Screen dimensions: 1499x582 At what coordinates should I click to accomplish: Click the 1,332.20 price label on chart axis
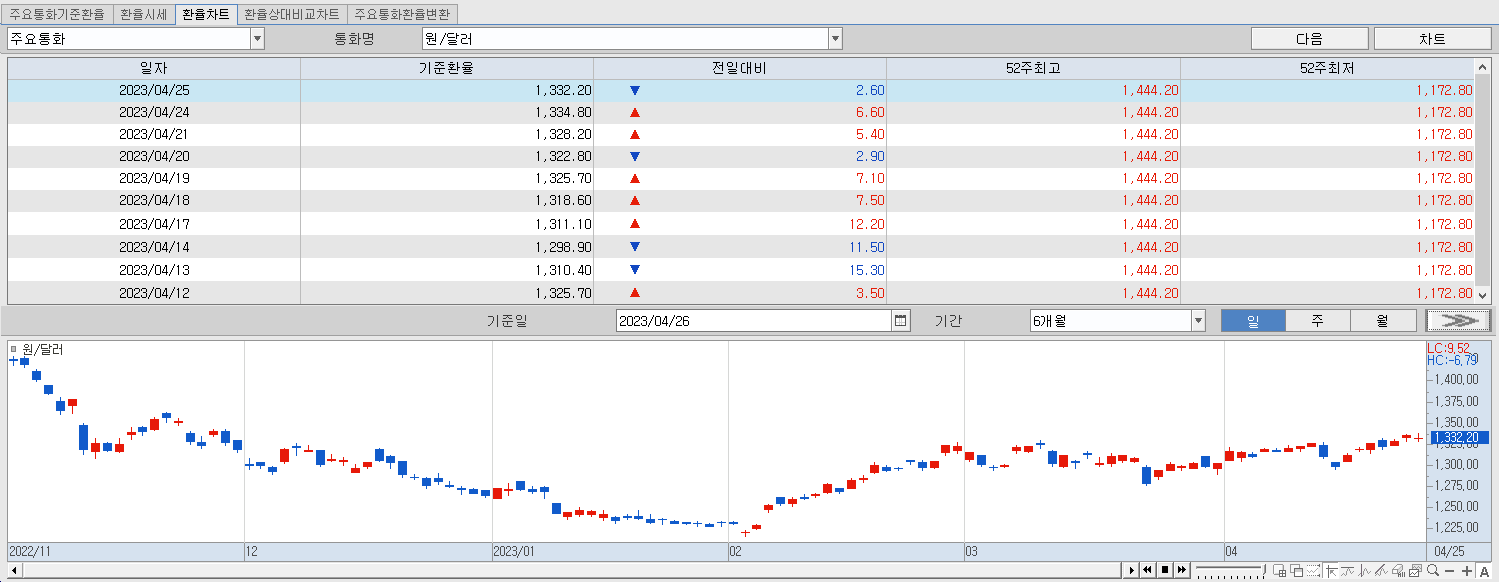point(1459,438)
